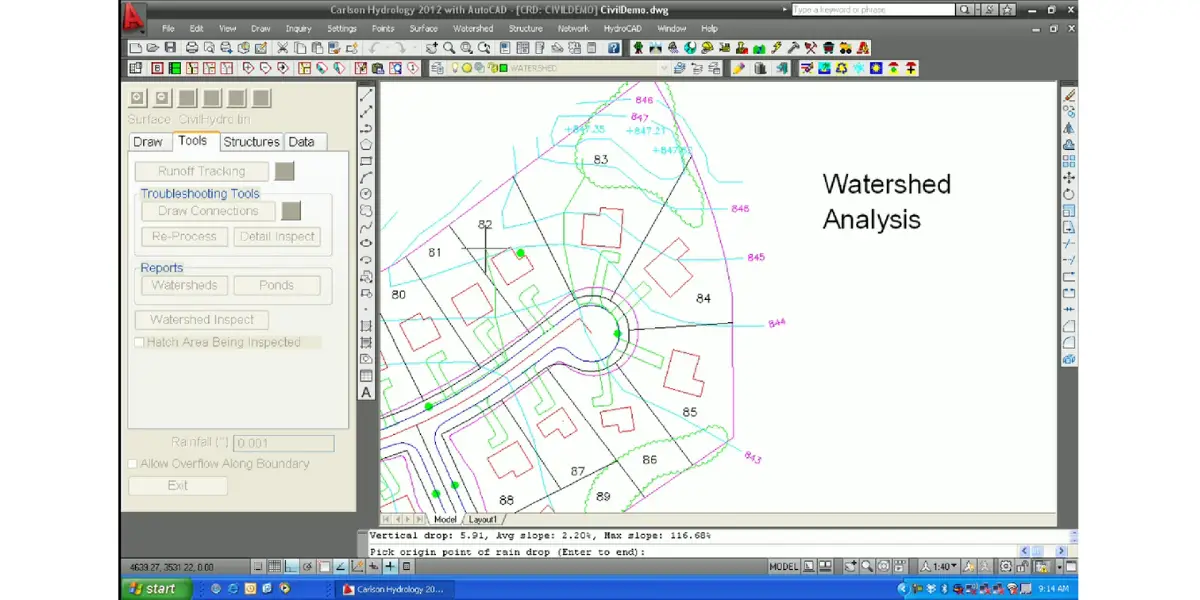Viewport: 1200px width, 600px height.
Task: Open the File menu
Action: coord(167,28)
